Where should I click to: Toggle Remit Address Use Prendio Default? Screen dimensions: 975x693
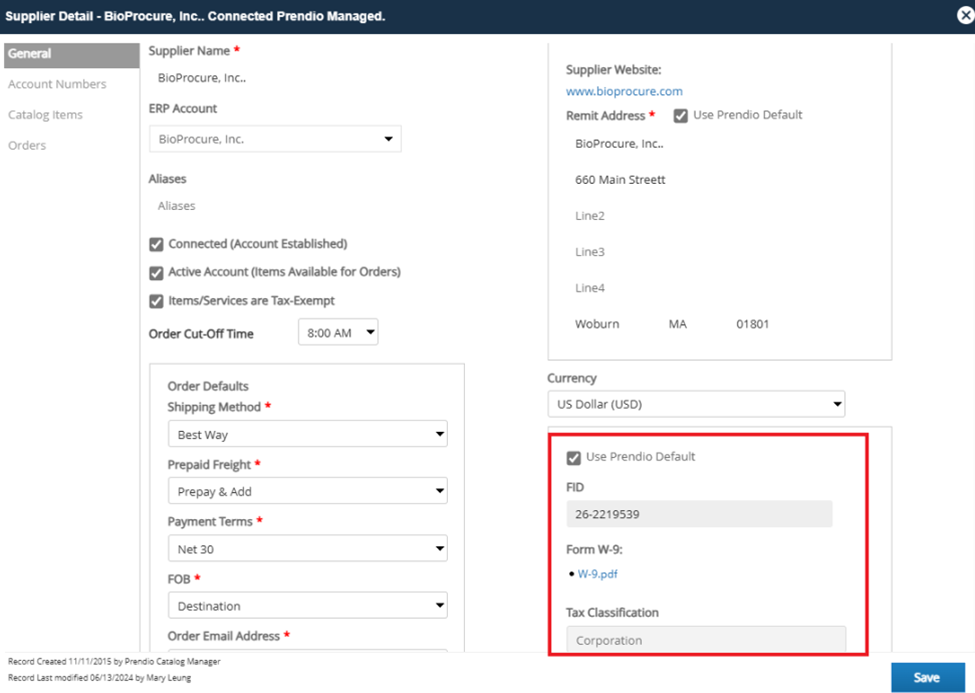[x=680, y=116]
